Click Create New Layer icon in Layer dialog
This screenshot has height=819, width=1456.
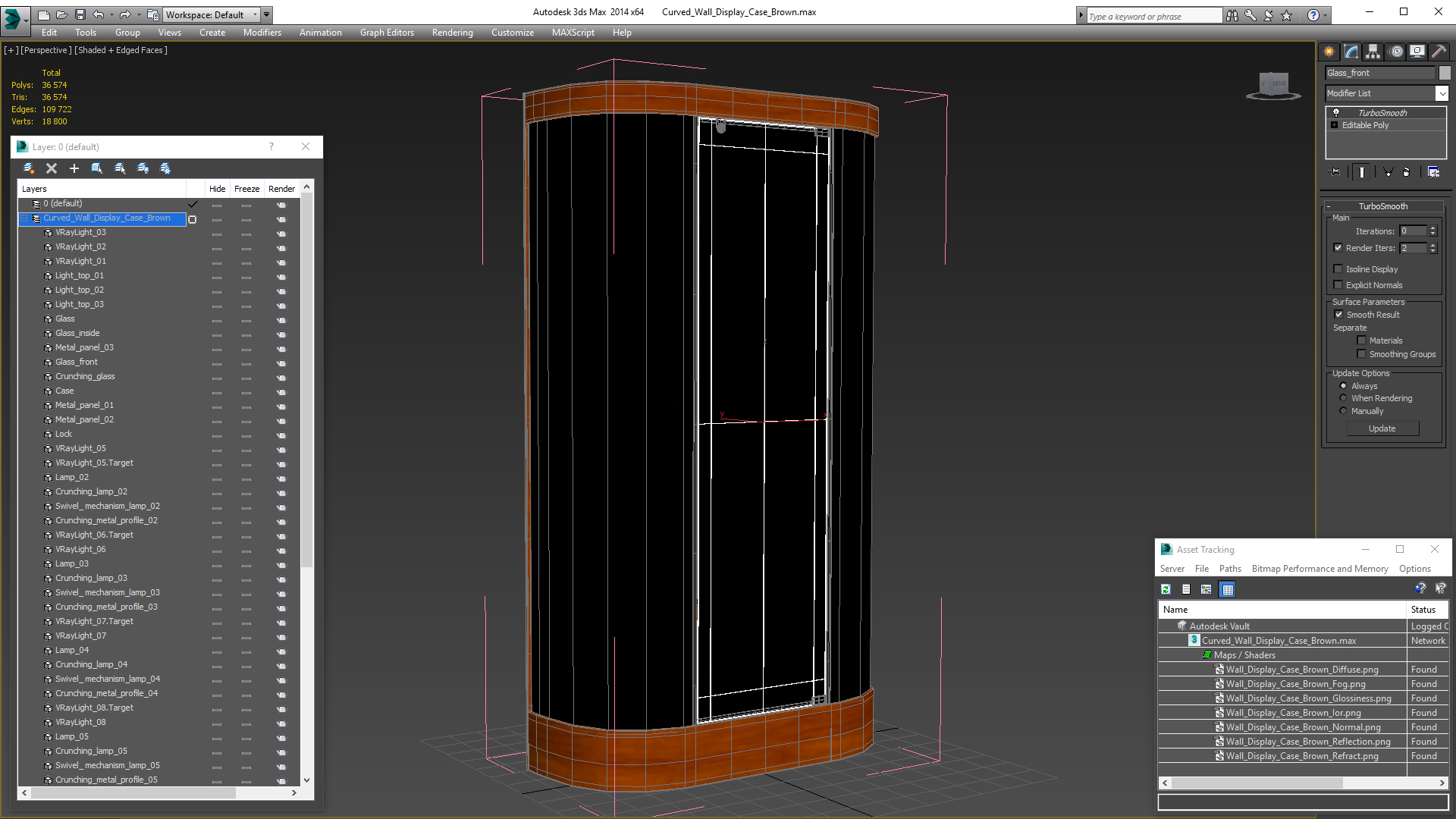tap(29, 168)
